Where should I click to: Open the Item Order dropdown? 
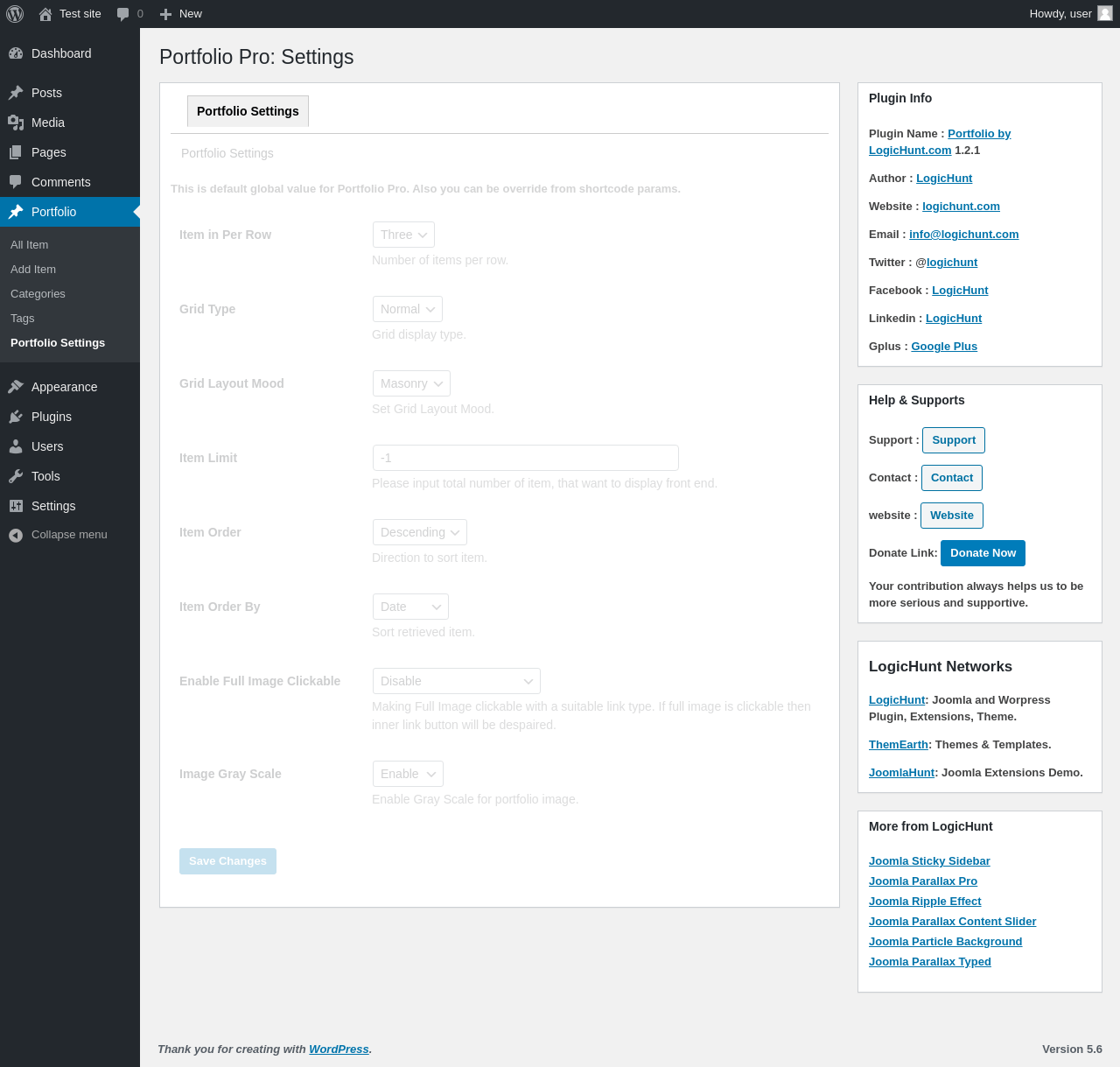point(420,532)
